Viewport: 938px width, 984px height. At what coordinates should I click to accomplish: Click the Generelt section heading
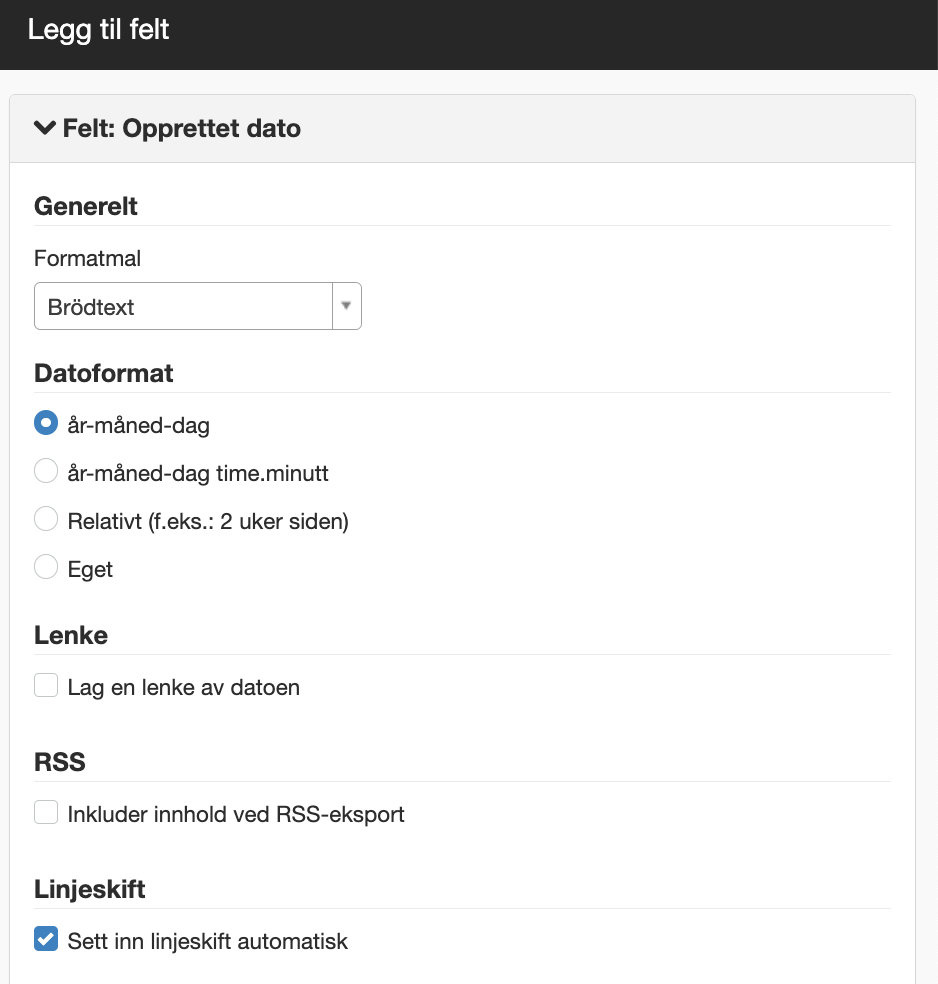click(x=86, y=206)
